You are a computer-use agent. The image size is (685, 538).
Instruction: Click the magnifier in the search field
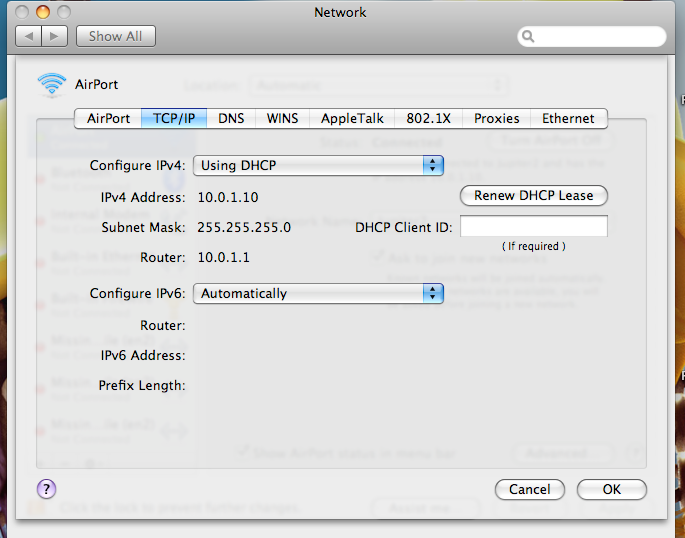point(528,37)
